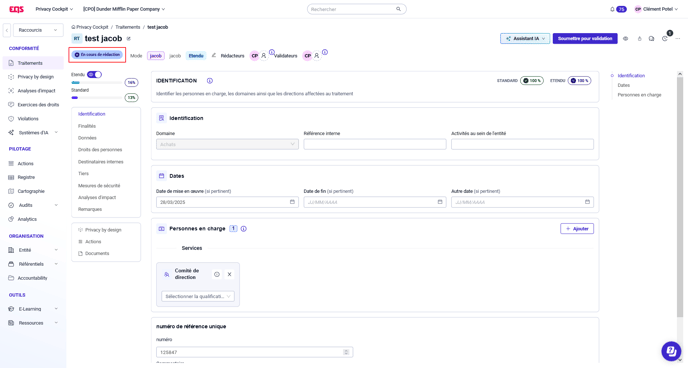Viewport: 688px width, 368px height.
Task: Open calendar icon in Date de fin field
Action: pyautogui.click(x=440, y=202)
